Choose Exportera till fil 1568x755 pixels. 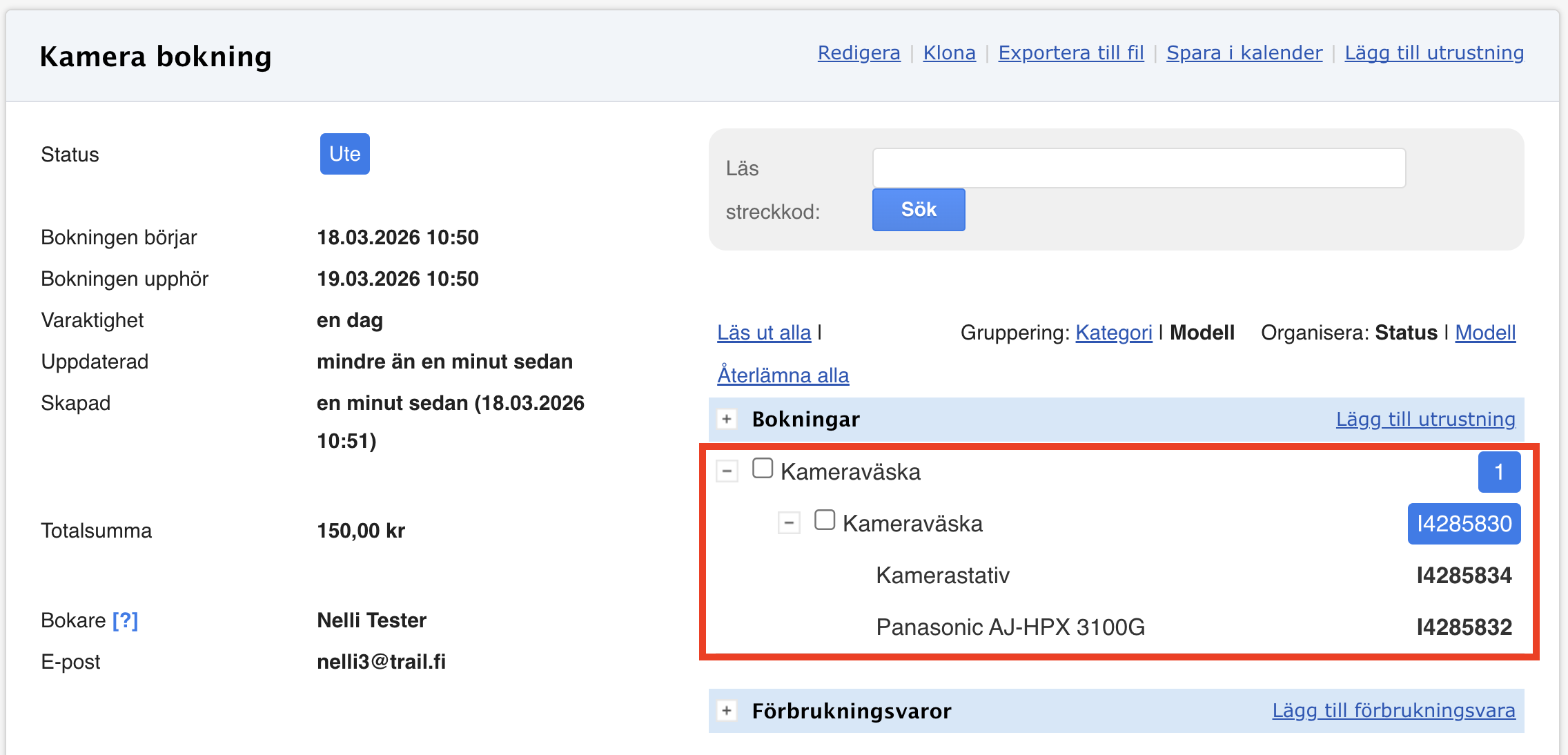coord(1070,52)
